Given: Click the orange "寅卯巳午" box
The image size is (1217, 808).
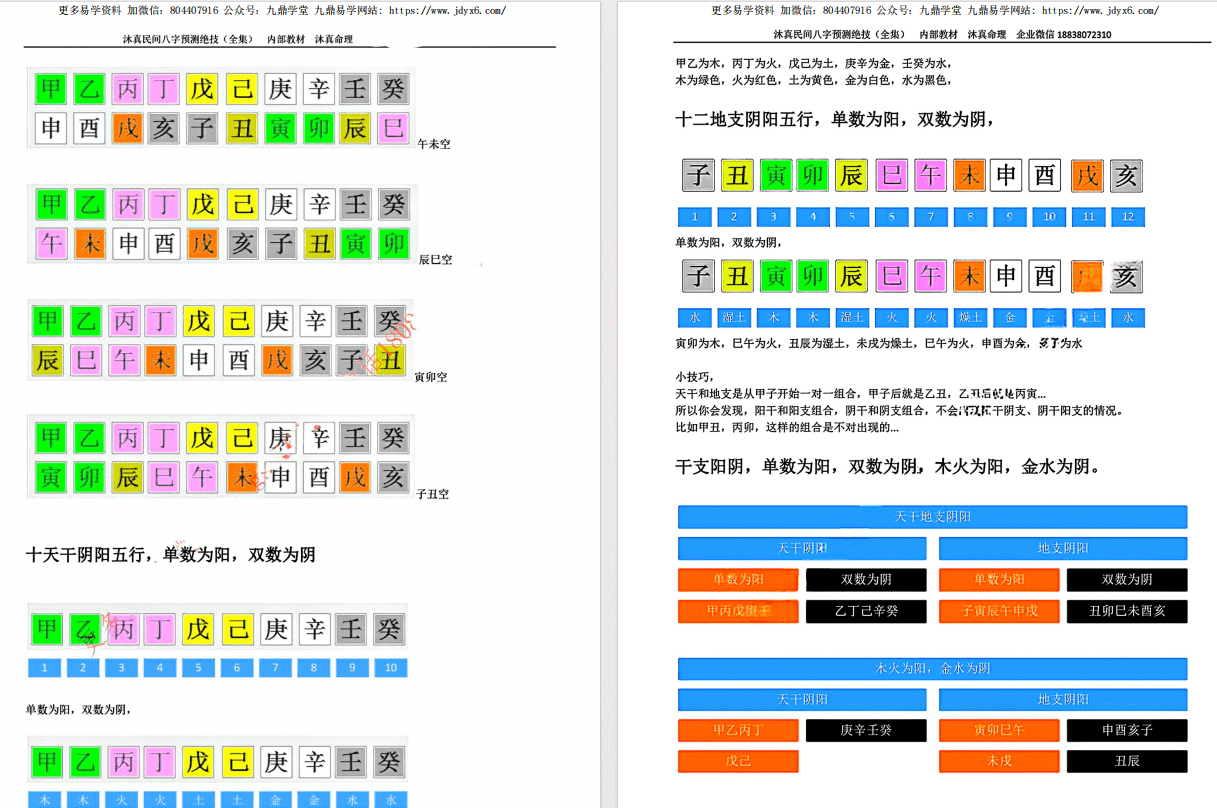Looking at the screenshot, I should click(999, 731).
